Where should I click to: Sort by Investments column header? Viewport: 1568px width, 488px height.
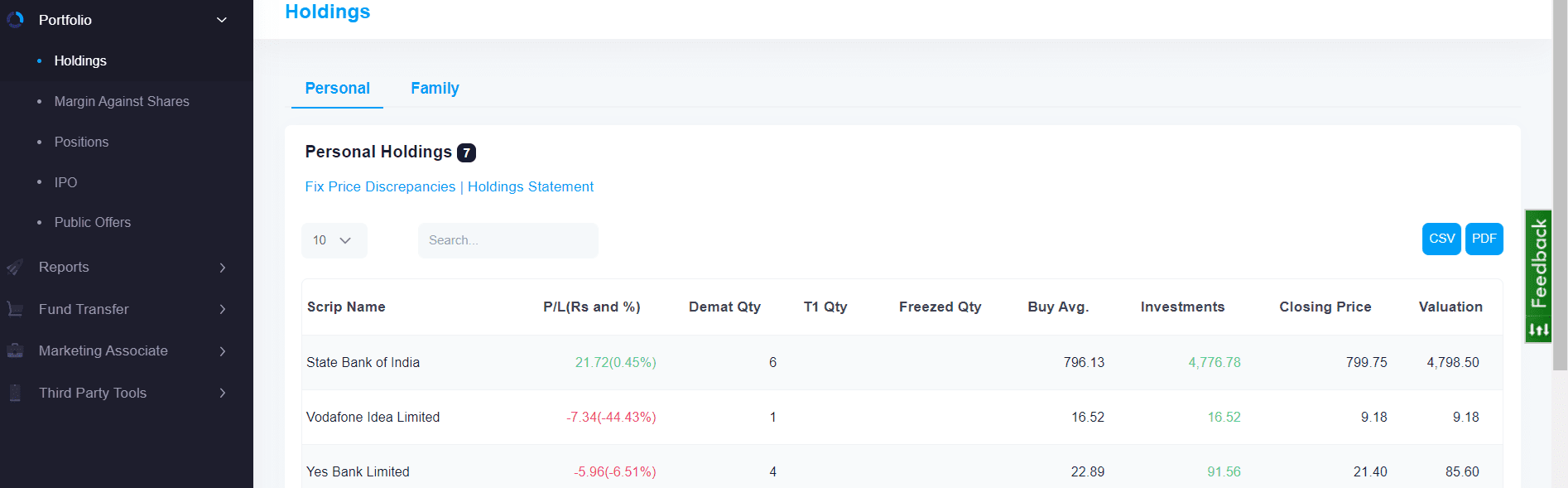(1182, 307)
